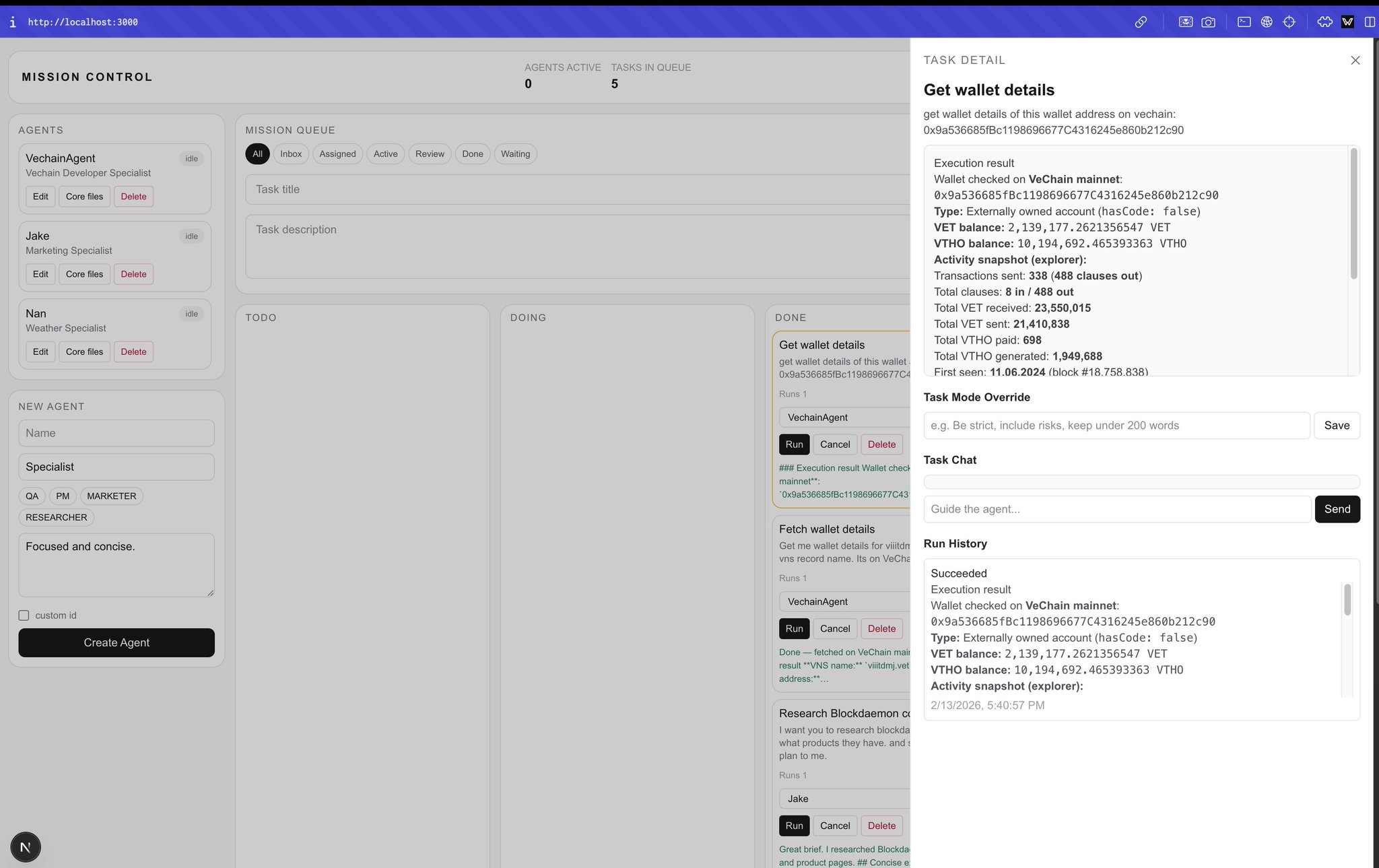This screenshot has height=868, width=1379.
Task: Click the crosshair inspect element icon
Action: (x=1289, y=22)
